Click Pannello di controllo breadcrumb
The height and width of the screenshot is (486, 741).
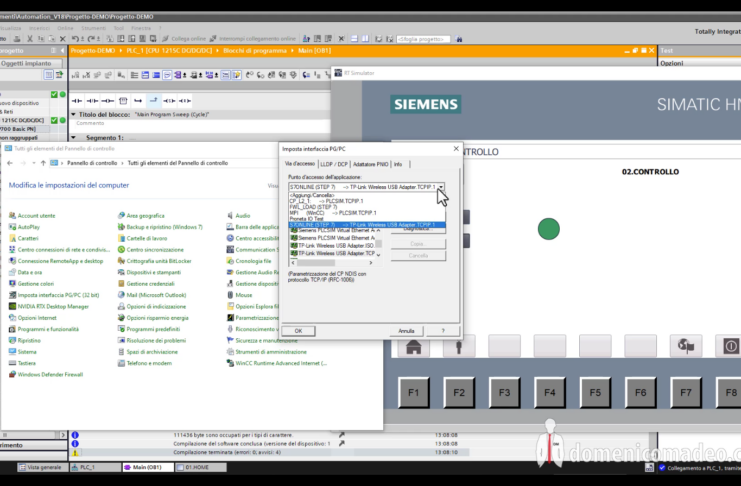[92, 163]
